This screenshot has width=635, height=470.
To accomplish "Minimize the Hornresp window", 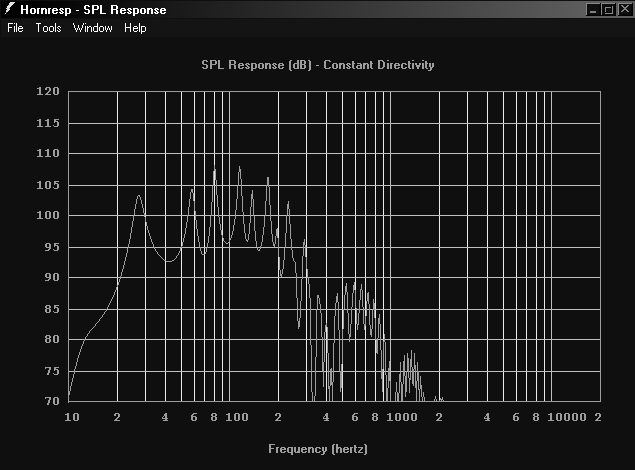I will [x=593, y=9].
